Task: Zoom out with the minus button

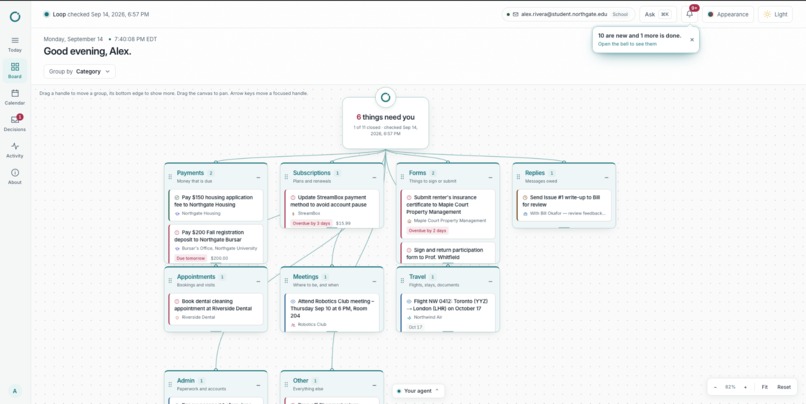Action: [x=716, y=387]
